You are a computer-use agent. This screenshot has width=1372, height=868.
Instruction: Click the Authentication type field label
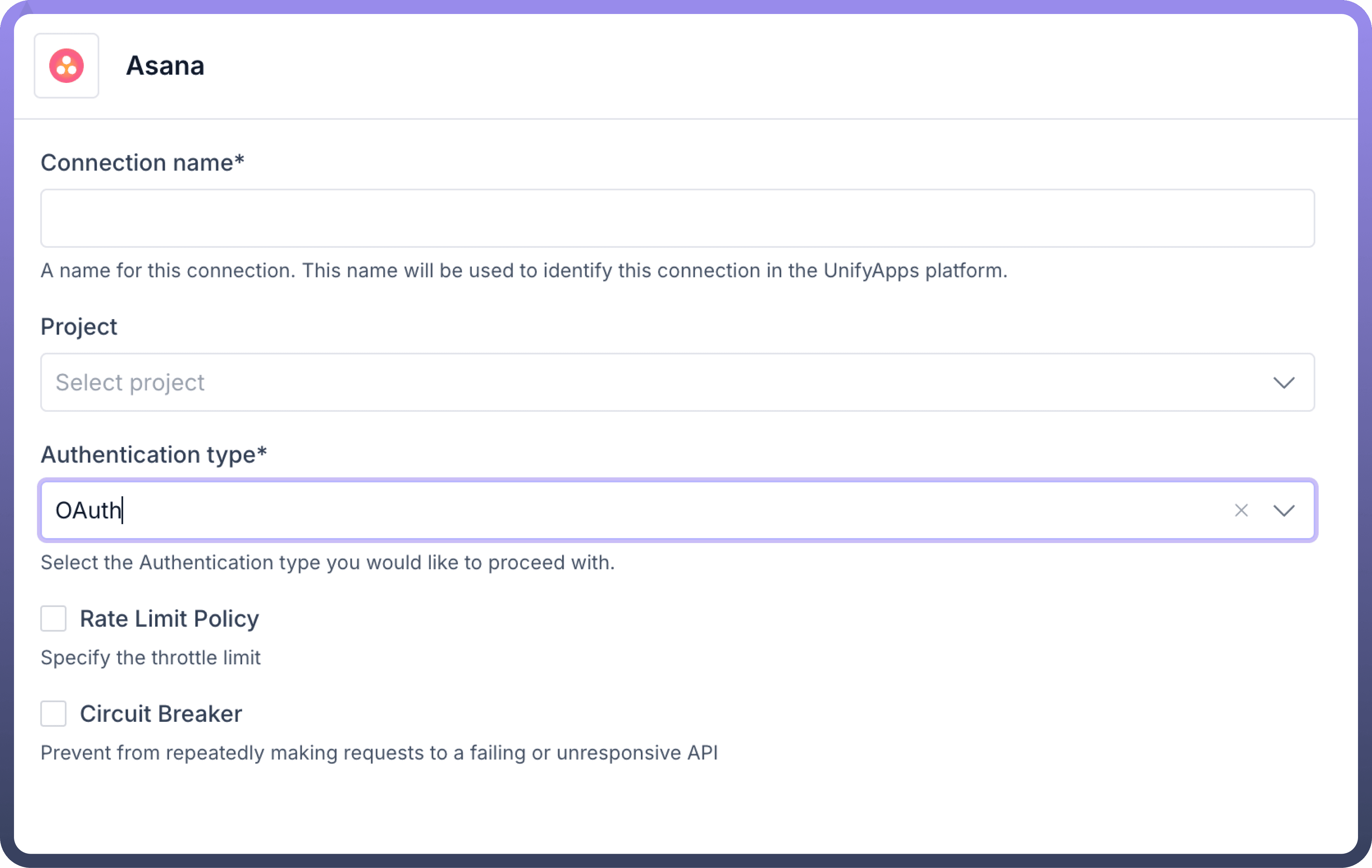(153, 454)
